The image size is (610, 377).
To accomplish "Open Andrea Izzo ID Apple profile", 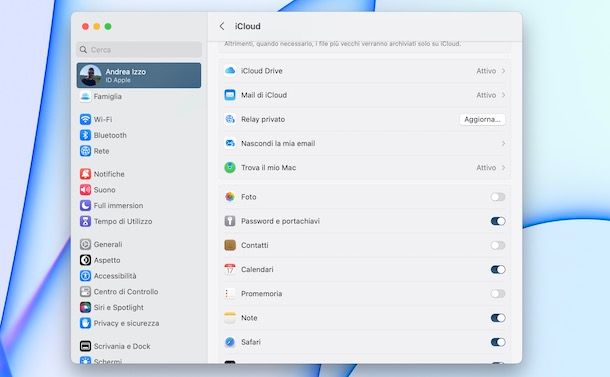I will tap(139, 75).
